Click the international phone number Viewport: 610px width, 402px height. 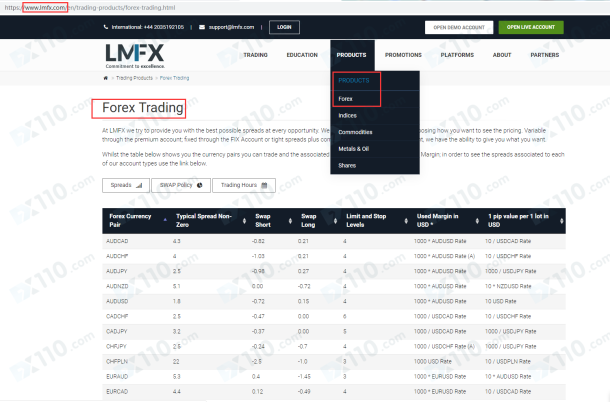click(x=148, y=27)
